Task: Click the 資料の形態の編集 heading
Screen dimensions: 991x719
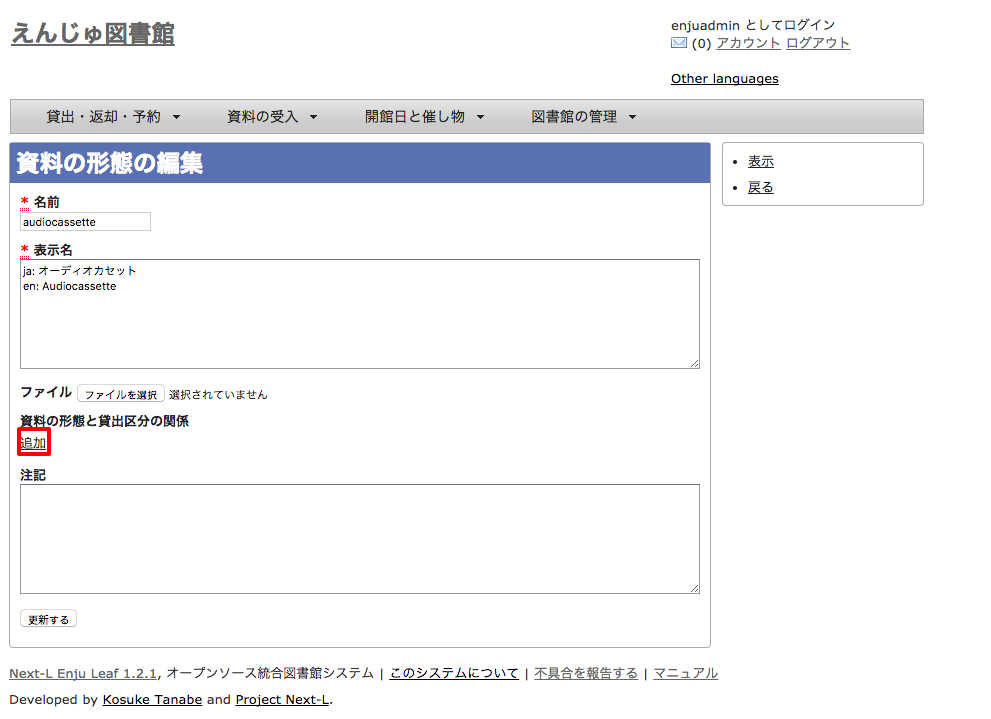Action: (x=109, y=163)
